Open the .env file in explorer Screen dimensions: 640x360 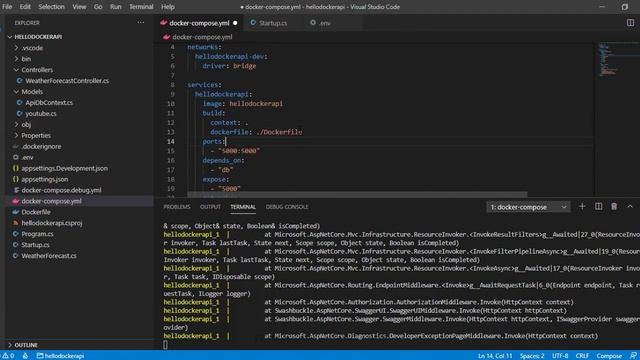(27, 157)
